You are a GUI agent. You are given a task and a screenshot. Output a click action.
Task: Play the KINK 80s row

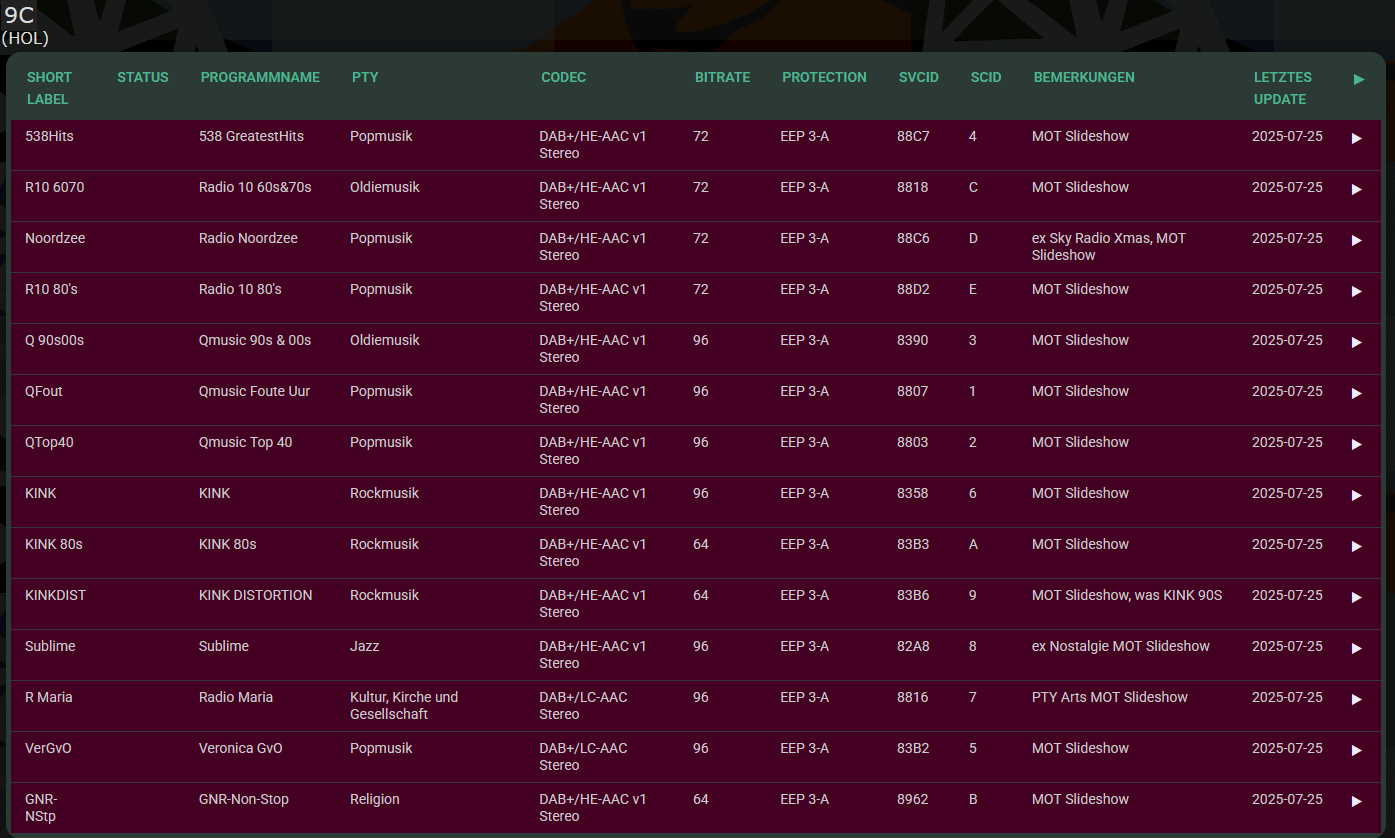point(1356,546)
